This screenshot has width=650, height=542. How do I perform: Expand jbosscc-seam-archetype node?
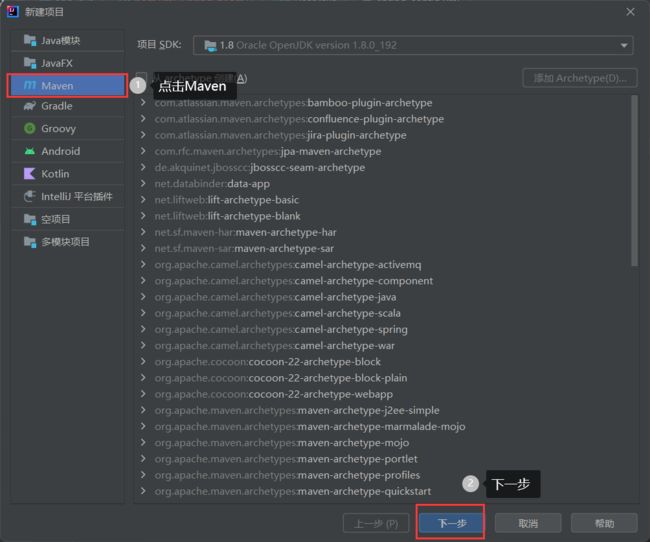click(x=143, y=167)
